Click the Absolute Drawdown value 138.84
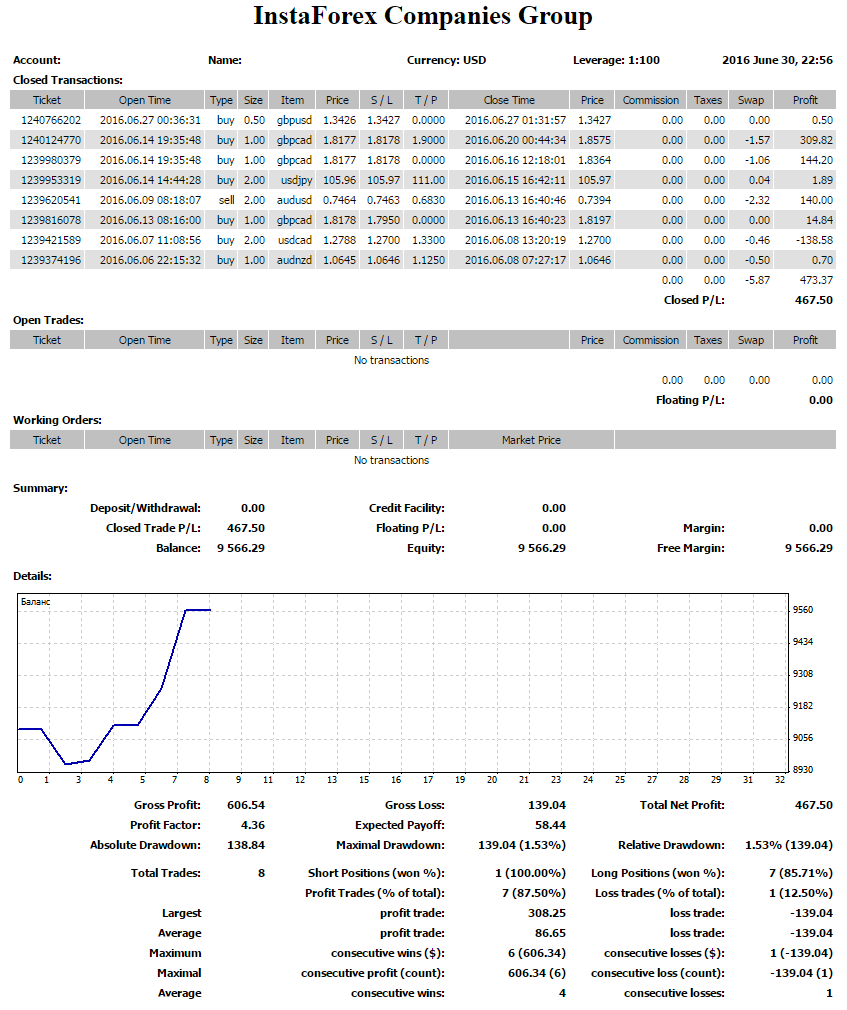The image size is (847, 1010). pos(246,844)
